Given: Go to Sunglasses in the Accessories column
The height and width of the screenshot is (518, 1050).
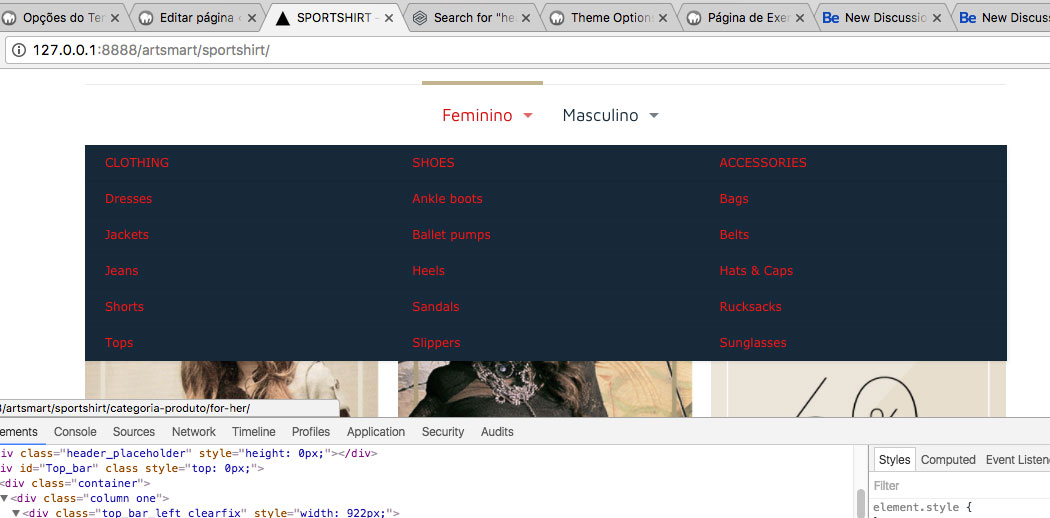Looking at the screenshot, I should coord(752,343).
